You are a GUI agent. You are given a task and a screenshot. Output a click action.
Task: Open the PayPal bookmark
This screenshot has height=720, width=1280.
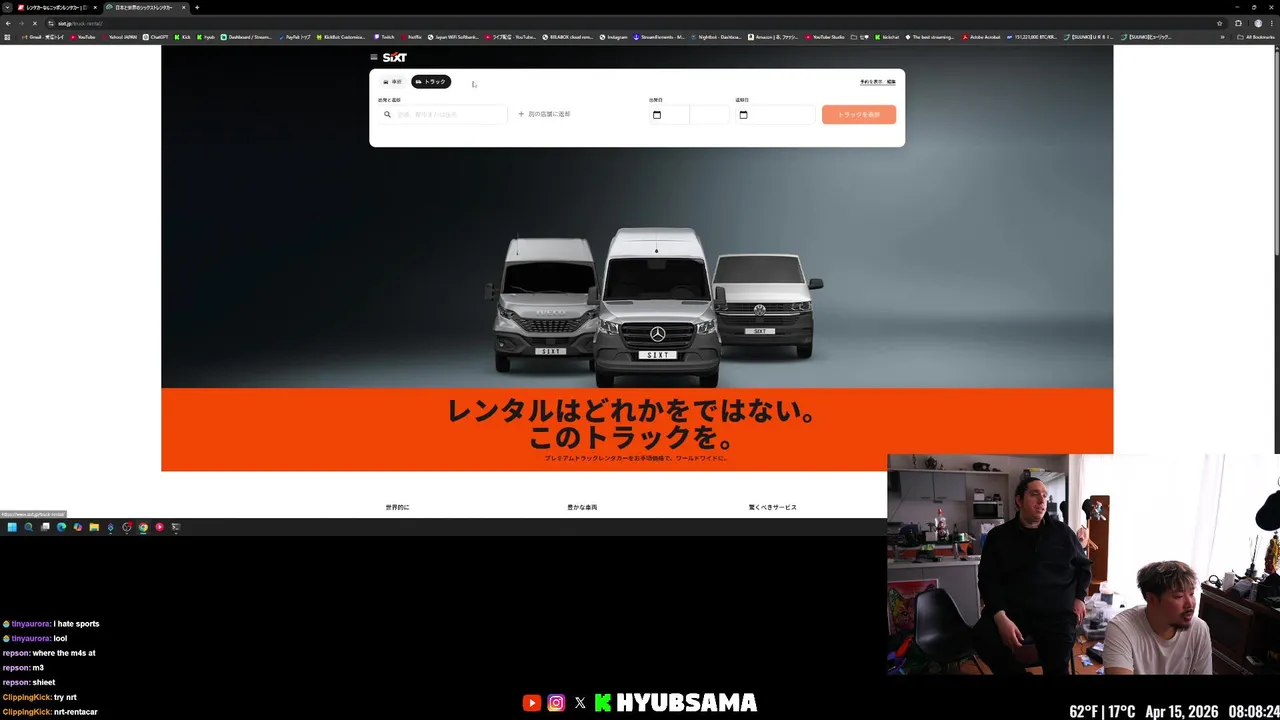coord(296,37)
